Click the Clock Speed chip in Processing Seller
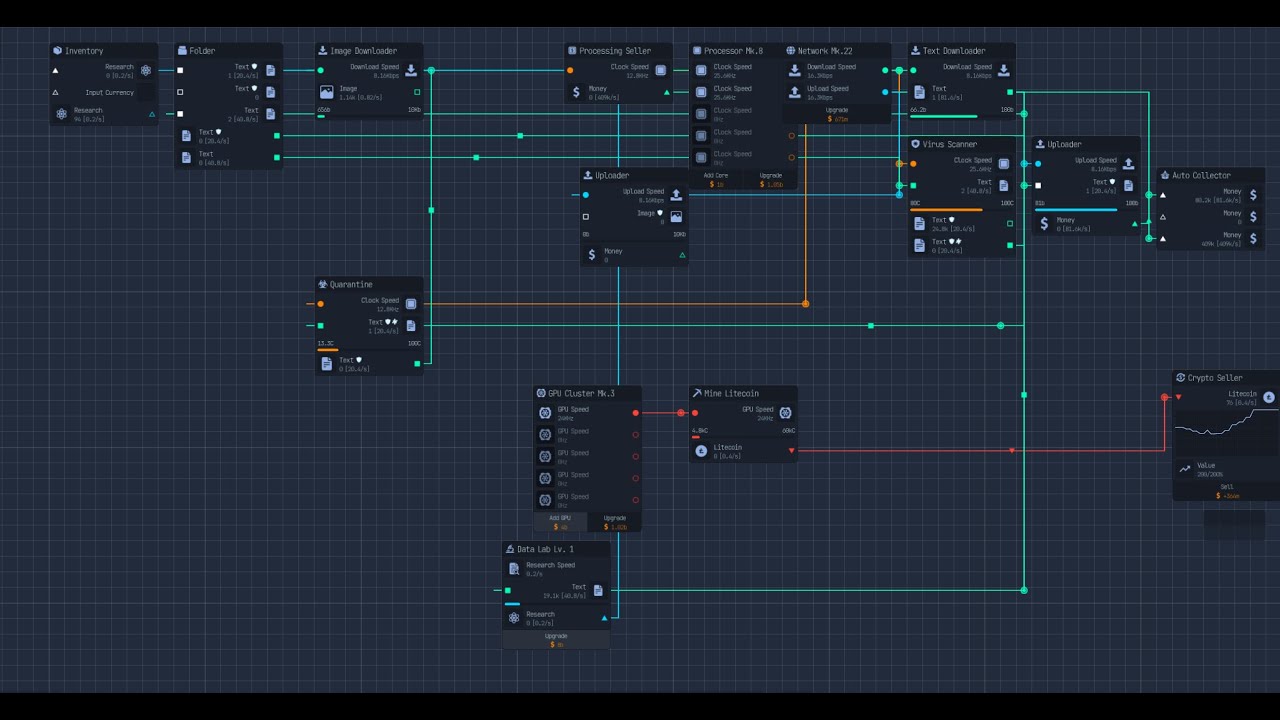This screenshot has width=1280, height=720. [661, 70]
